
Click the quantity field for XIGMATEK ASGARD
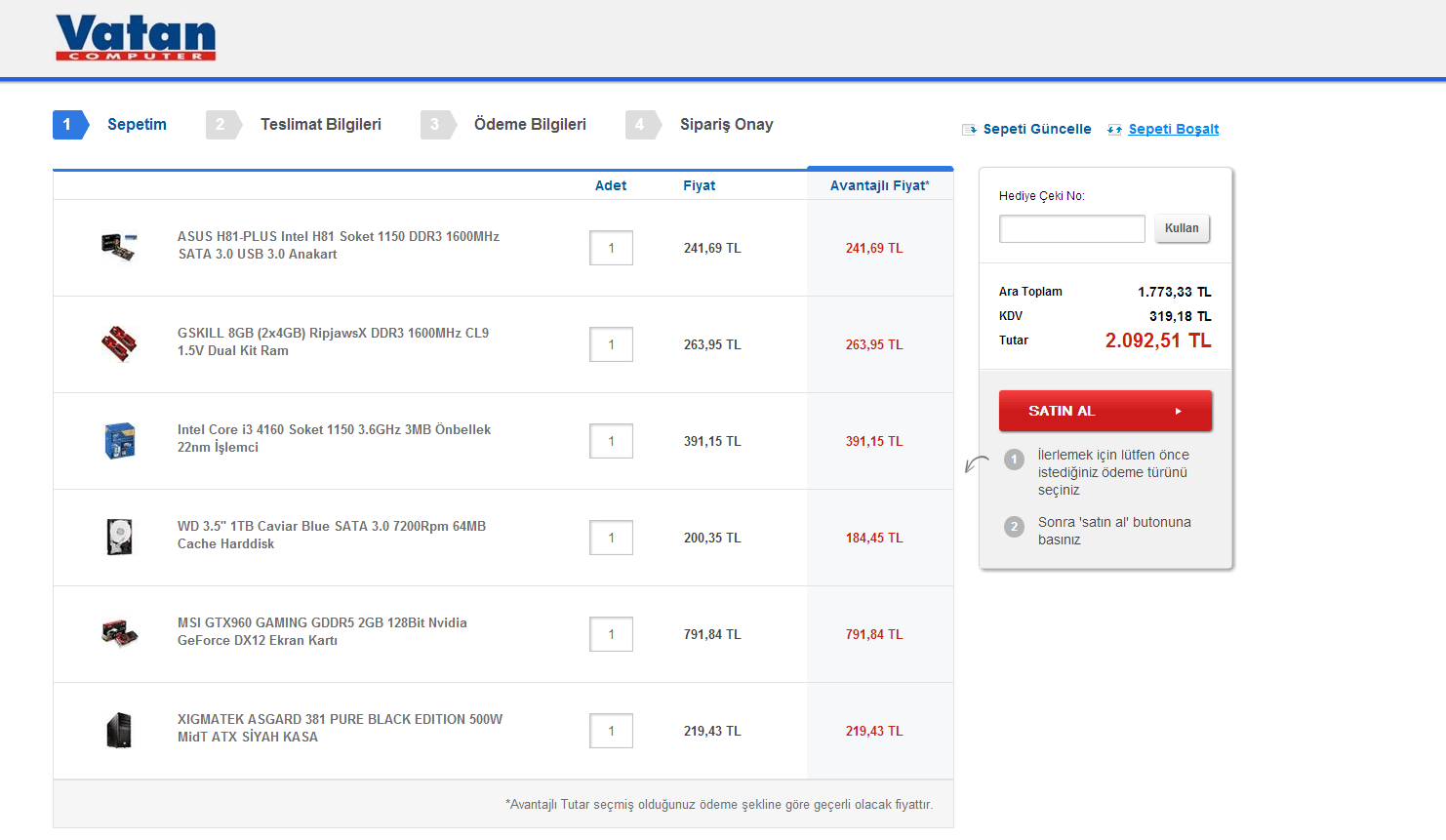click(x=612, y=731)
